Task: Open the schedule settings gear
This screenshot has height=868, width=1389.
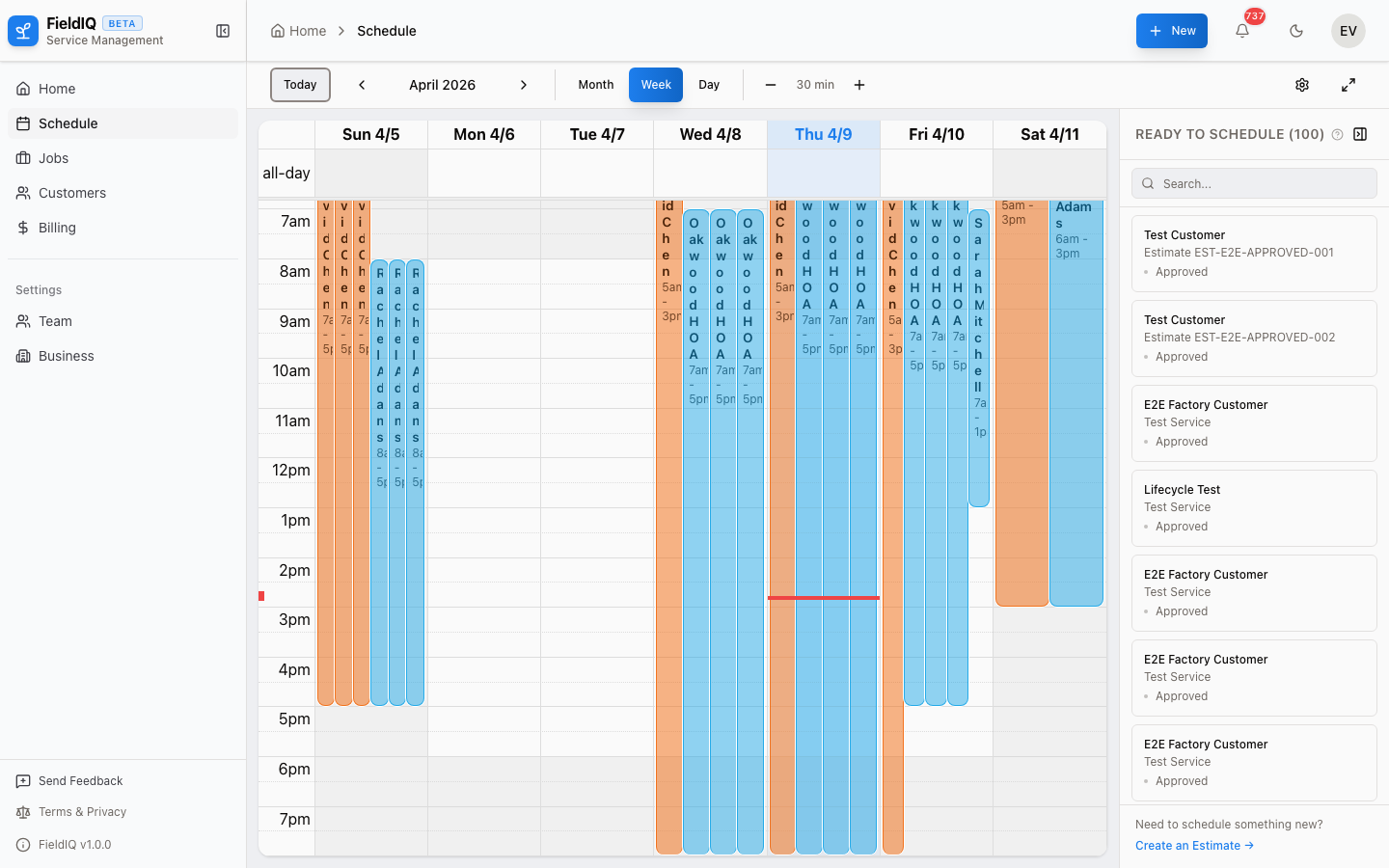Action: 1302,85
